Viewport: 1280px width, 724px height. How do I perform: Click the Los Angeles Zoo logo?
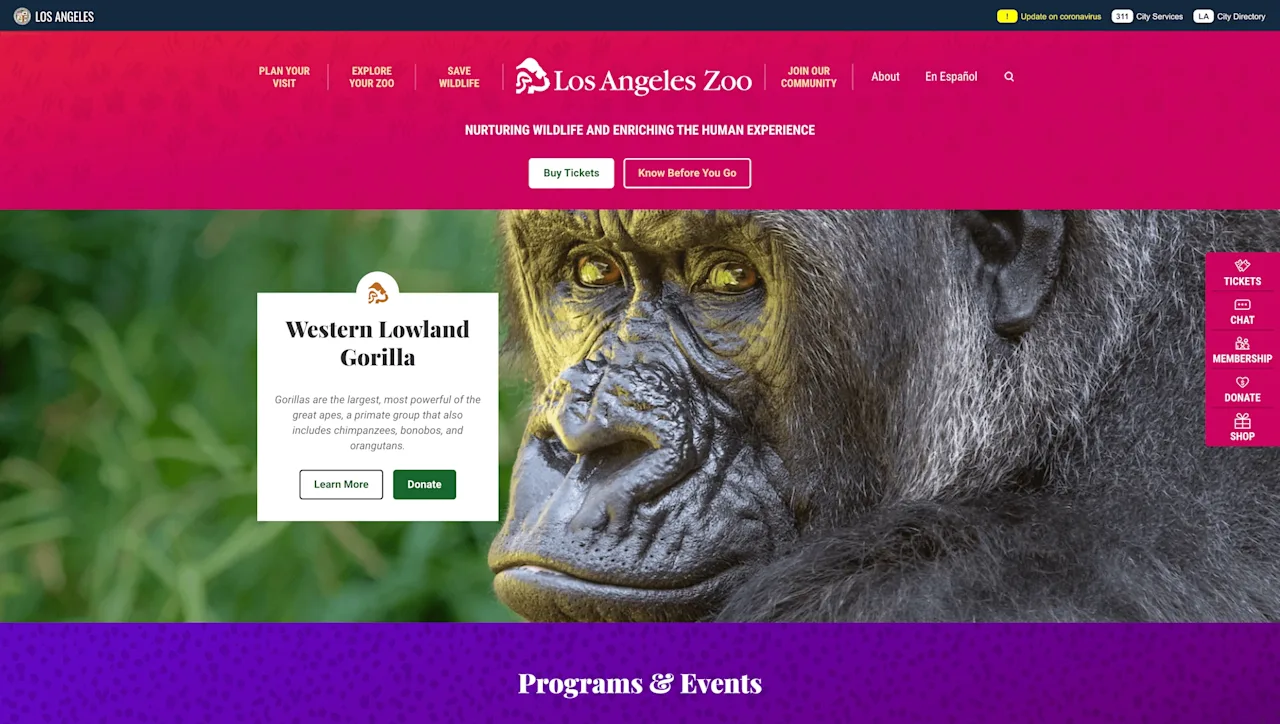(633, 77)
